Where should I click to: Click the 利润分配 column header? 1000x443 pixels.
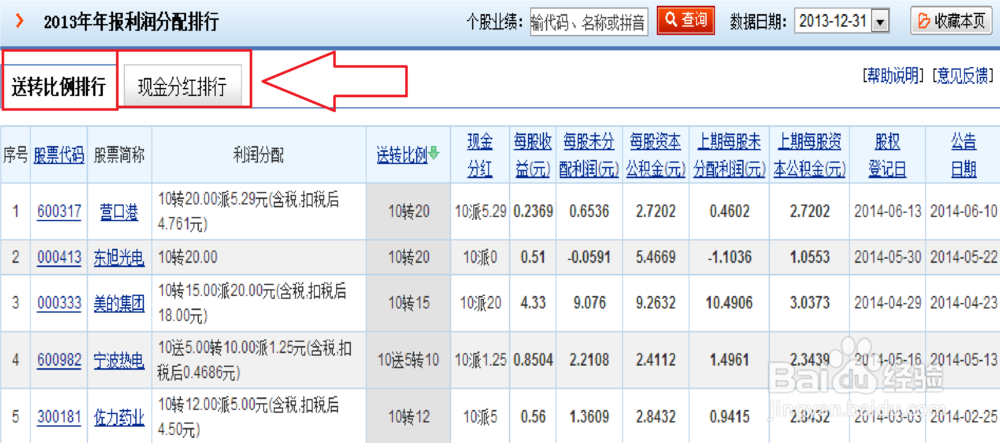(x=259, y=155)
